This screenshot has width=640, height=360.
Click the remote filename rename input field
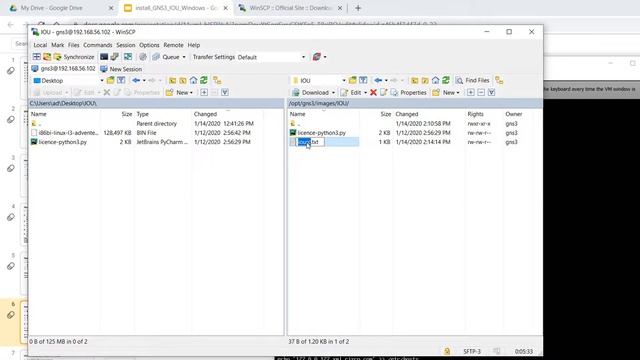(x=310, y=142)
